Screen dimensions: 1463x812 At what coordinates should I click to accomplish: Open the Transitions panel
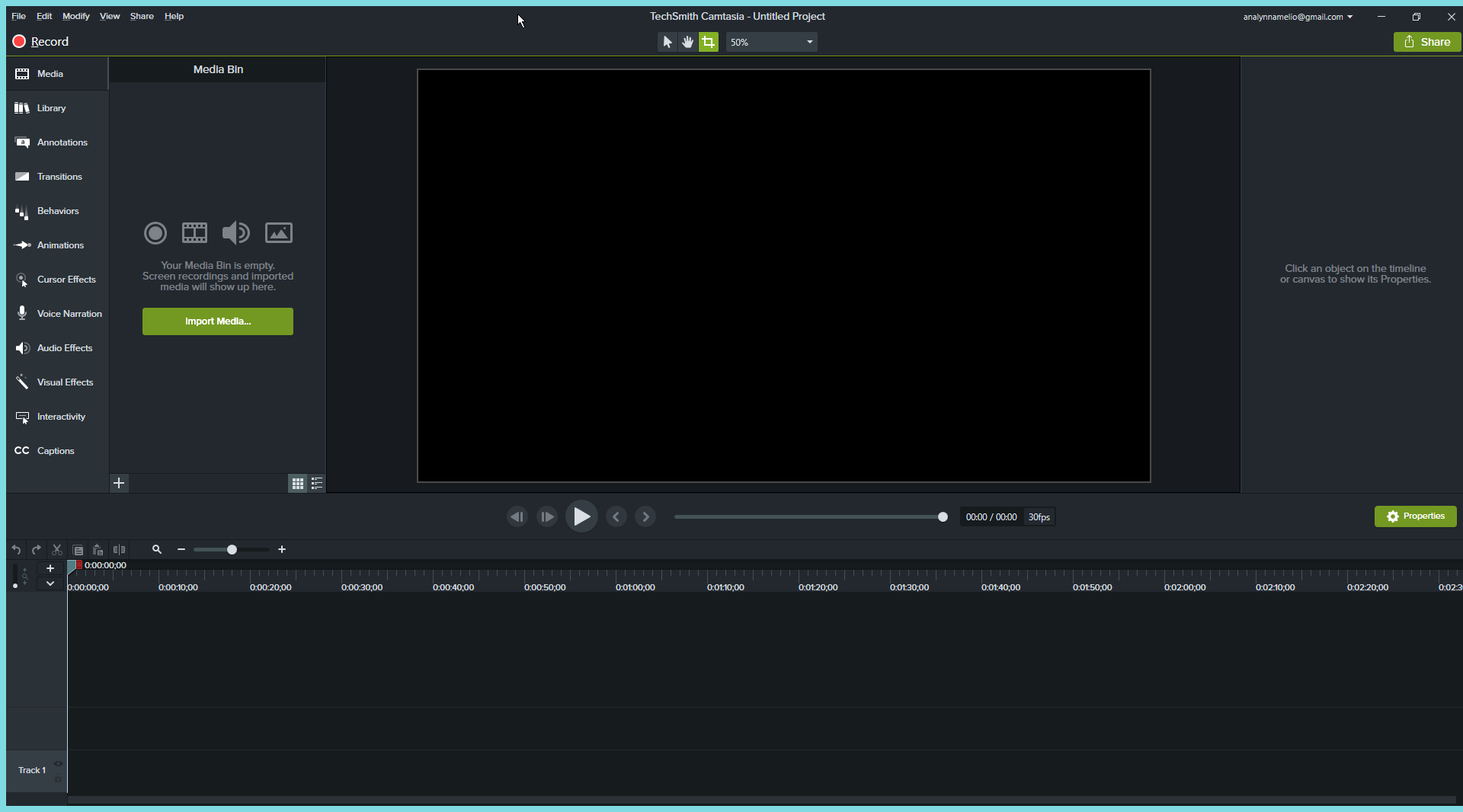point(57,177)
